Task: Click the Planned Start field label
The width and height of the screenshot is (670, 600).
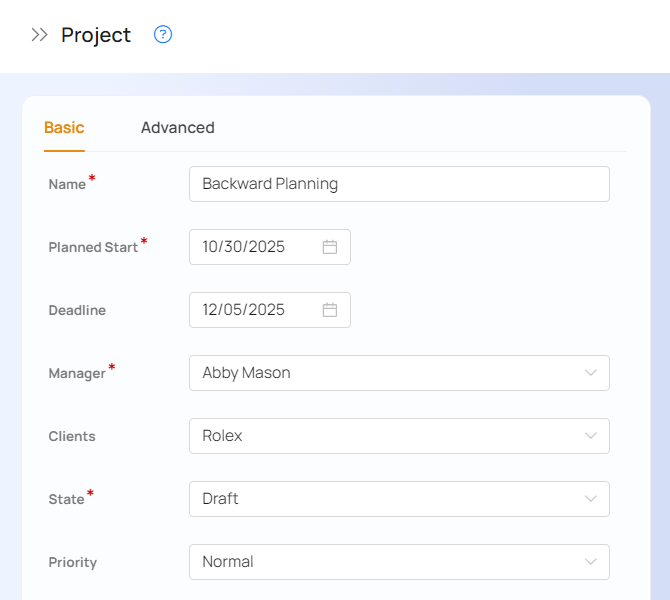Action: [x=93, y=247]
